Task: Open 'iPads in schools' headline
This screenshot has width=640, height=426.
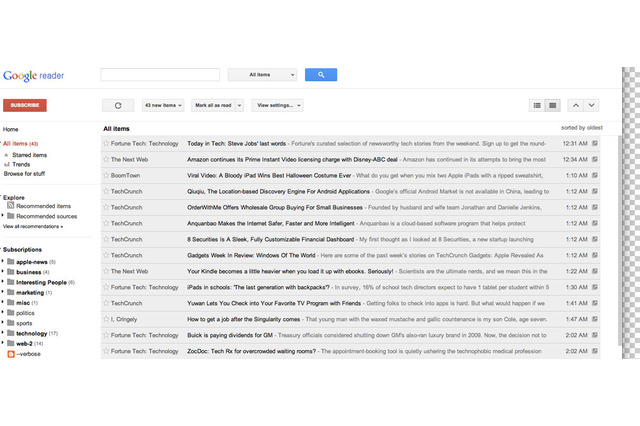Action: pos(258,287)
